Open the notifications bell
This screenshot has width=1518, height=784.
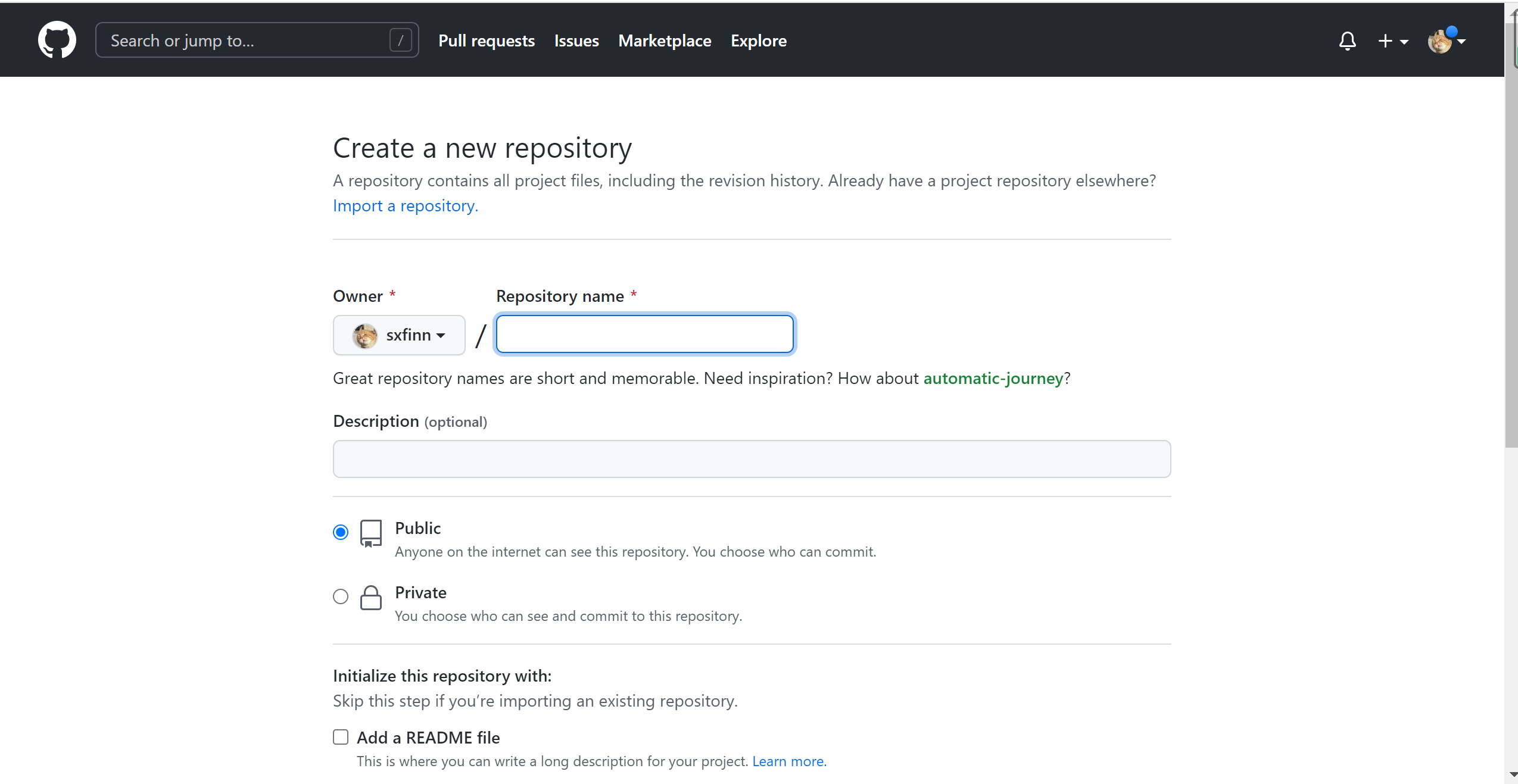(1347, 40)
